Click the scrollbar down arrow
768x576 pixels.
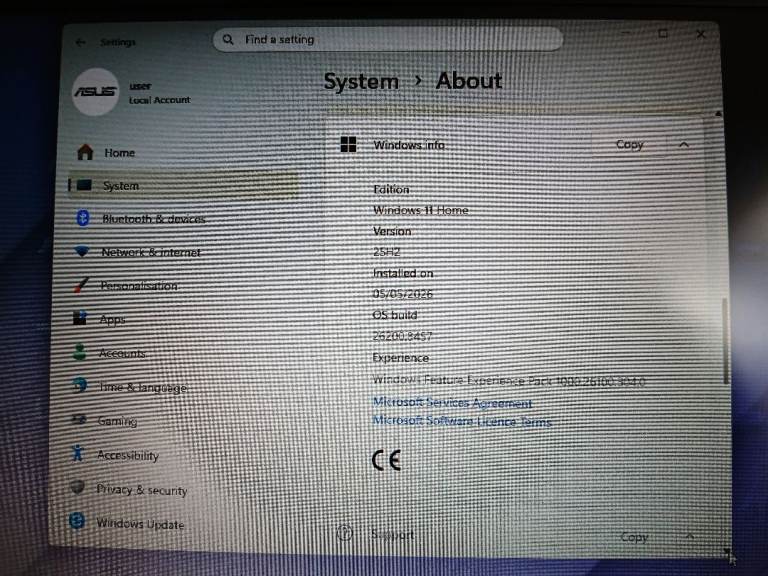(x=726, y=551)
